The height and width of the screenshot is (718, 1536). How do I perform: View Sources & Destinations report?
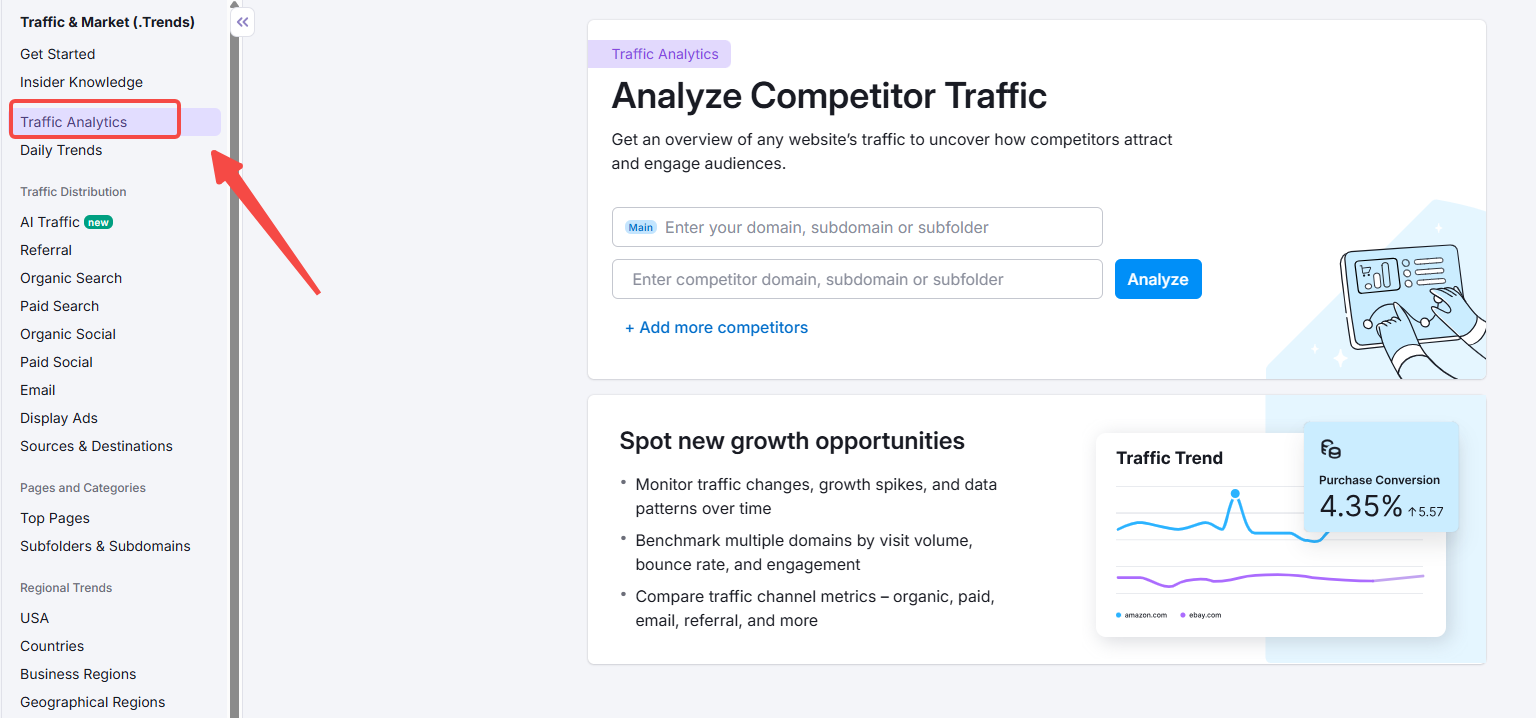[x=96, y=445]
